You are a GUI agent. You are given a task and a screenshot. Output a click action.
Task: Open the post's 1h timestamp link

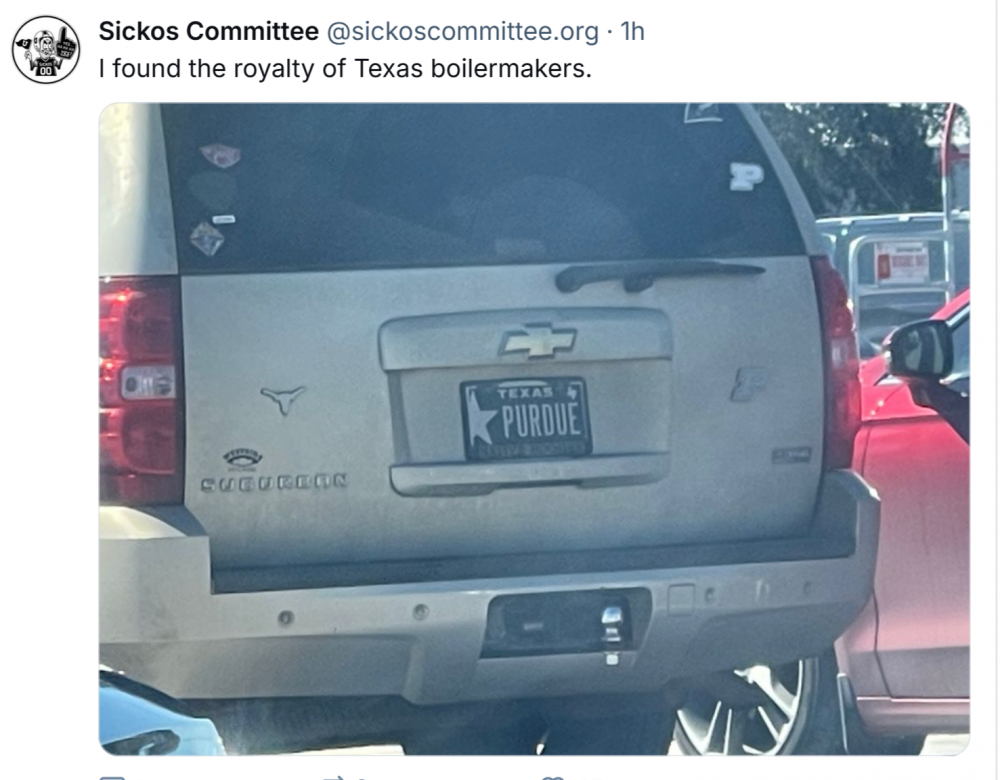pos(632,32)
